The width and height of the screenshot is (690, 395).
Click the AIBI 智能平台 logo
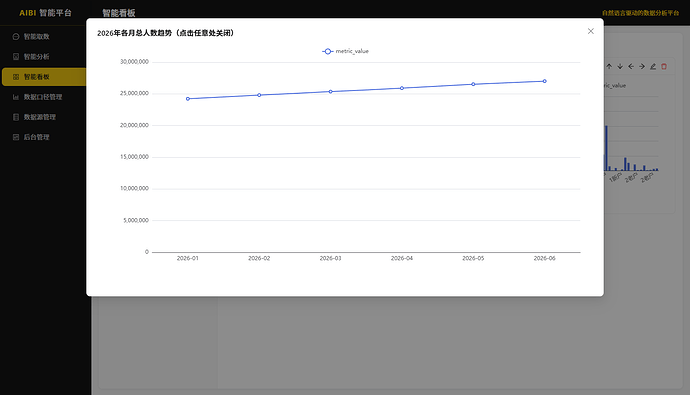(45, 13)
